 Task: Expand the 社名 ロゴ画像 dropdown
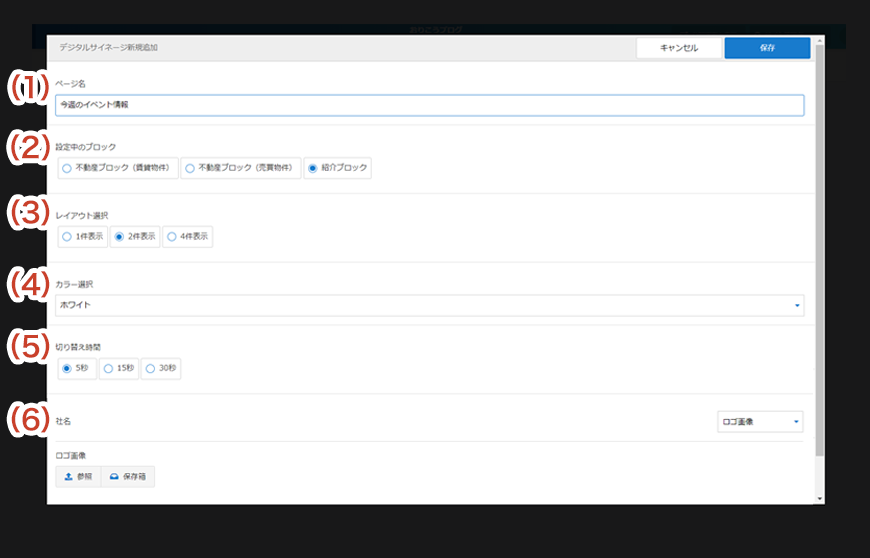760,422
